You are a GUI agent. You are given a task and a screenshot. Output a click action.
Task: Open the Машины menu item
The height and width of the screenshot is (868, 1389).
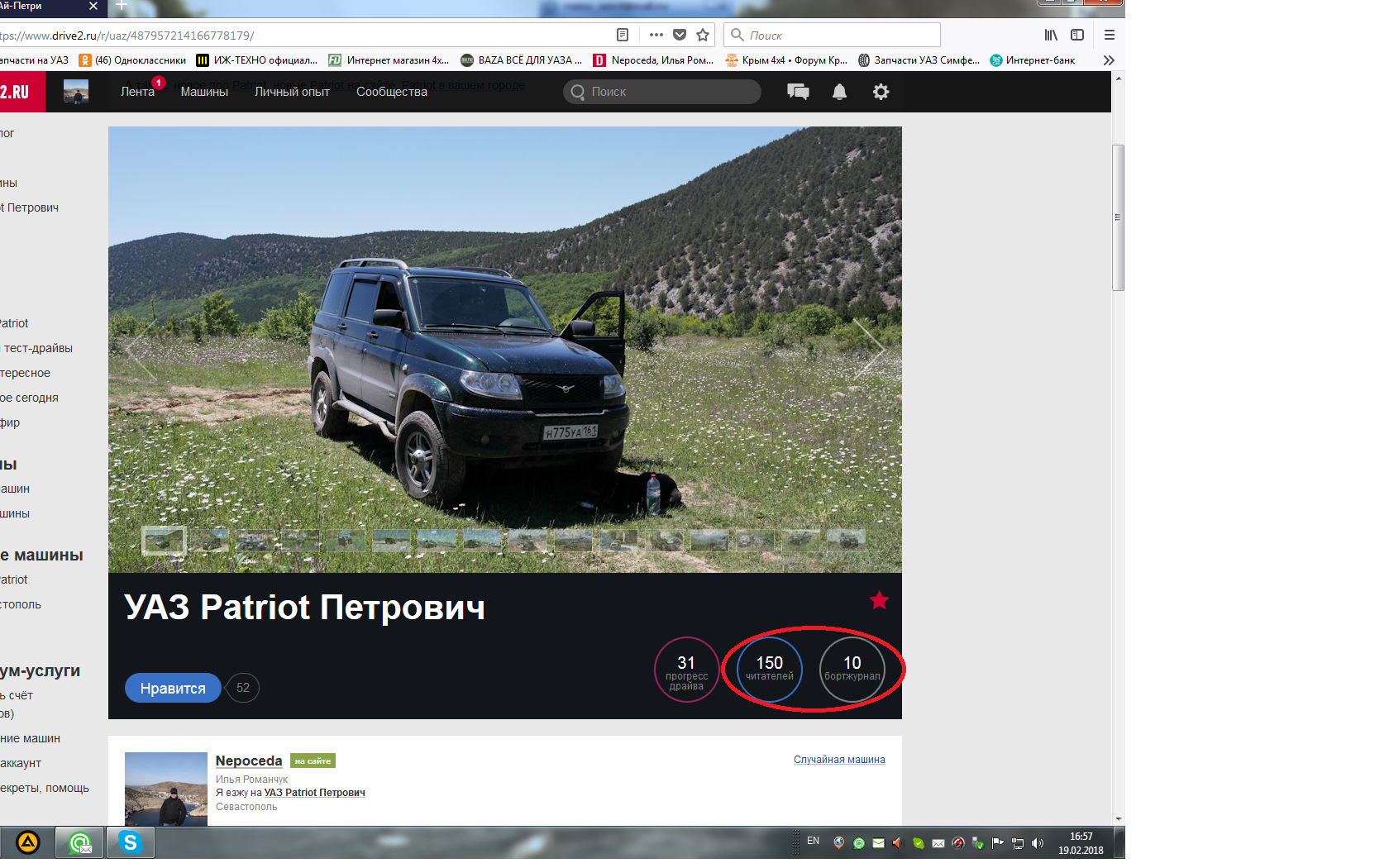click(x=204, y=92)
